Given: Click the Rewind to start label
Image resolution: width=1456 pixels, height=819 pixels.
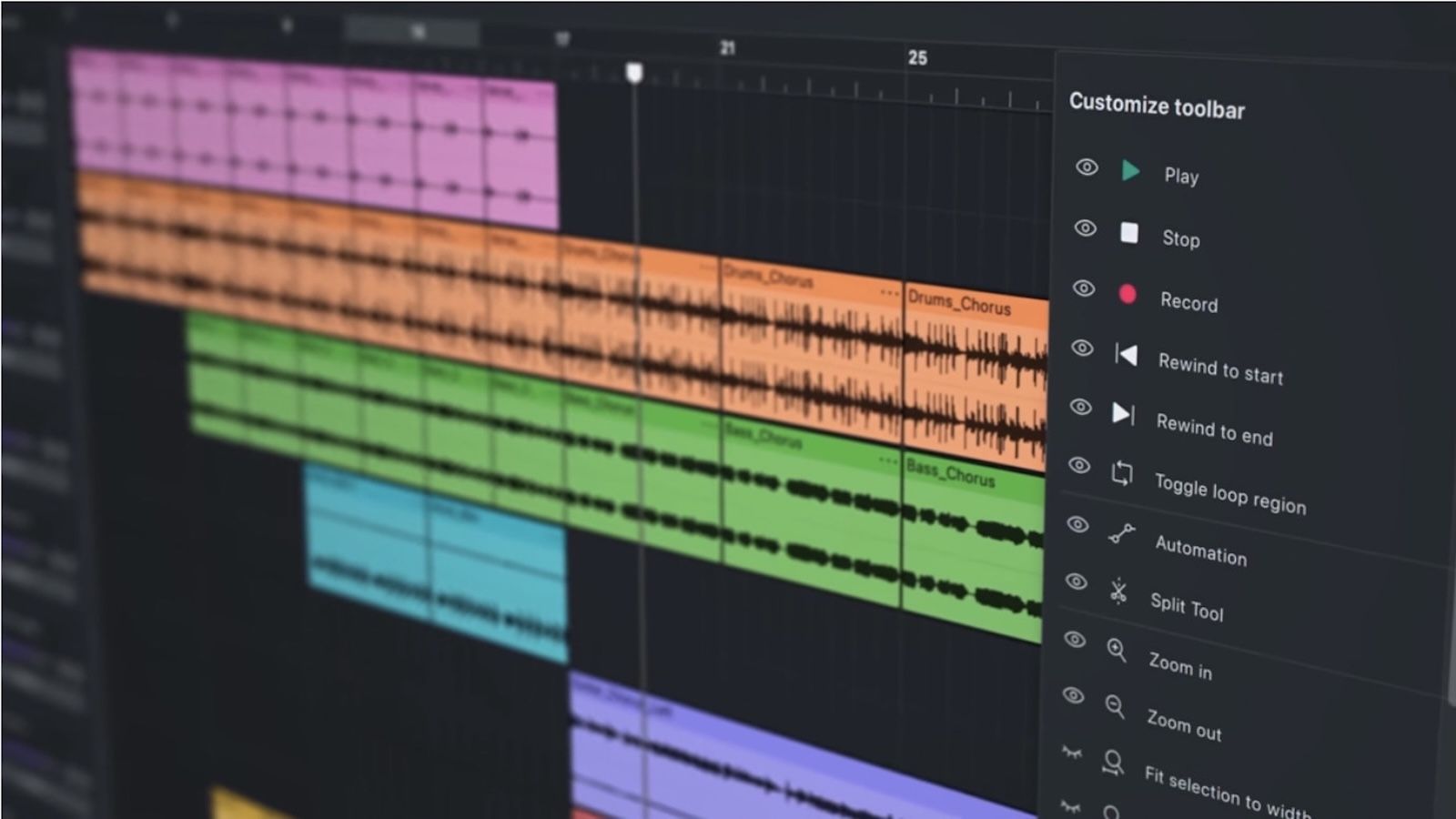Looking at the screenshot, I should (1220, 369).
